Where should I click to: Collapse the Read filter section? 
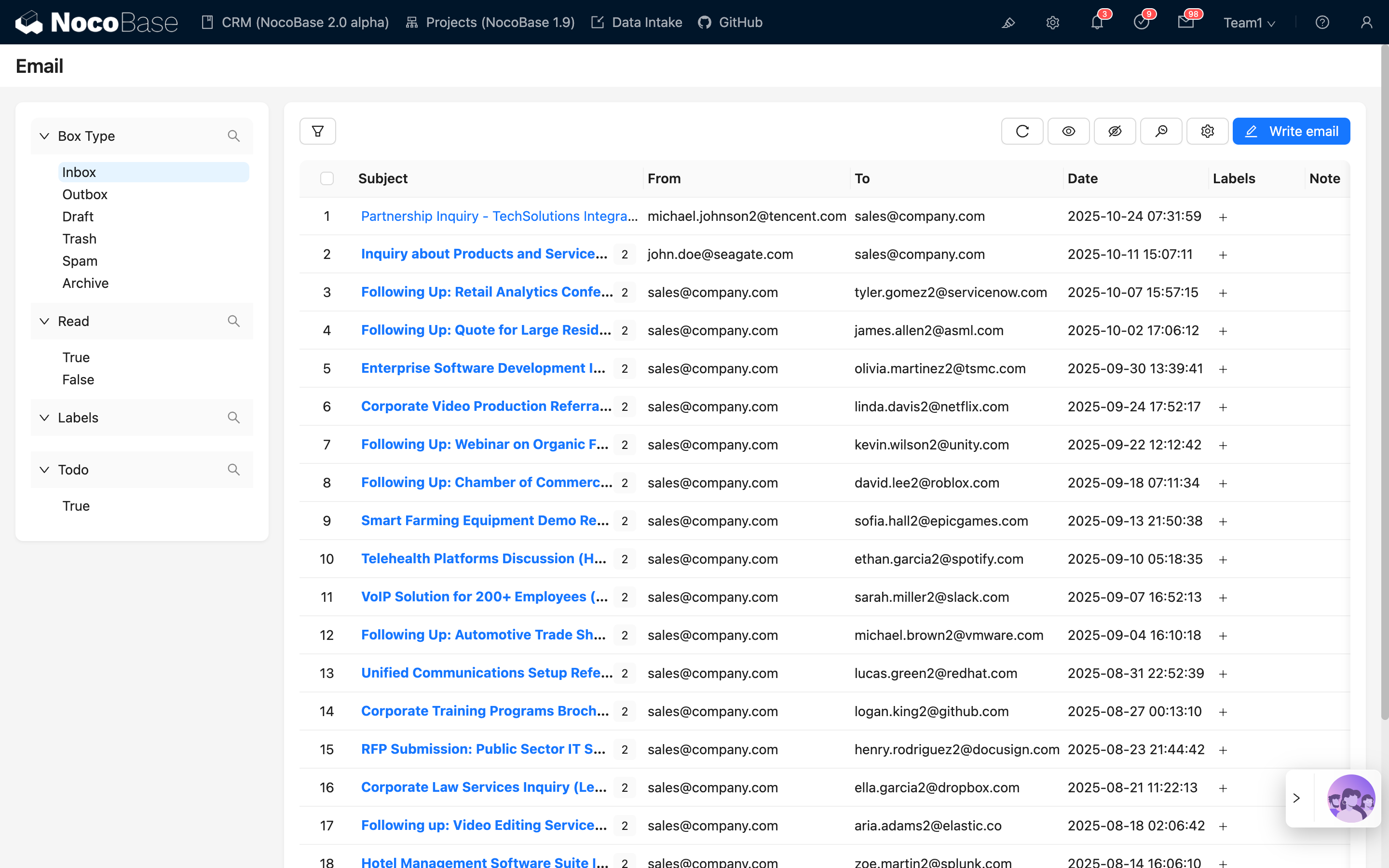(44, 321)
